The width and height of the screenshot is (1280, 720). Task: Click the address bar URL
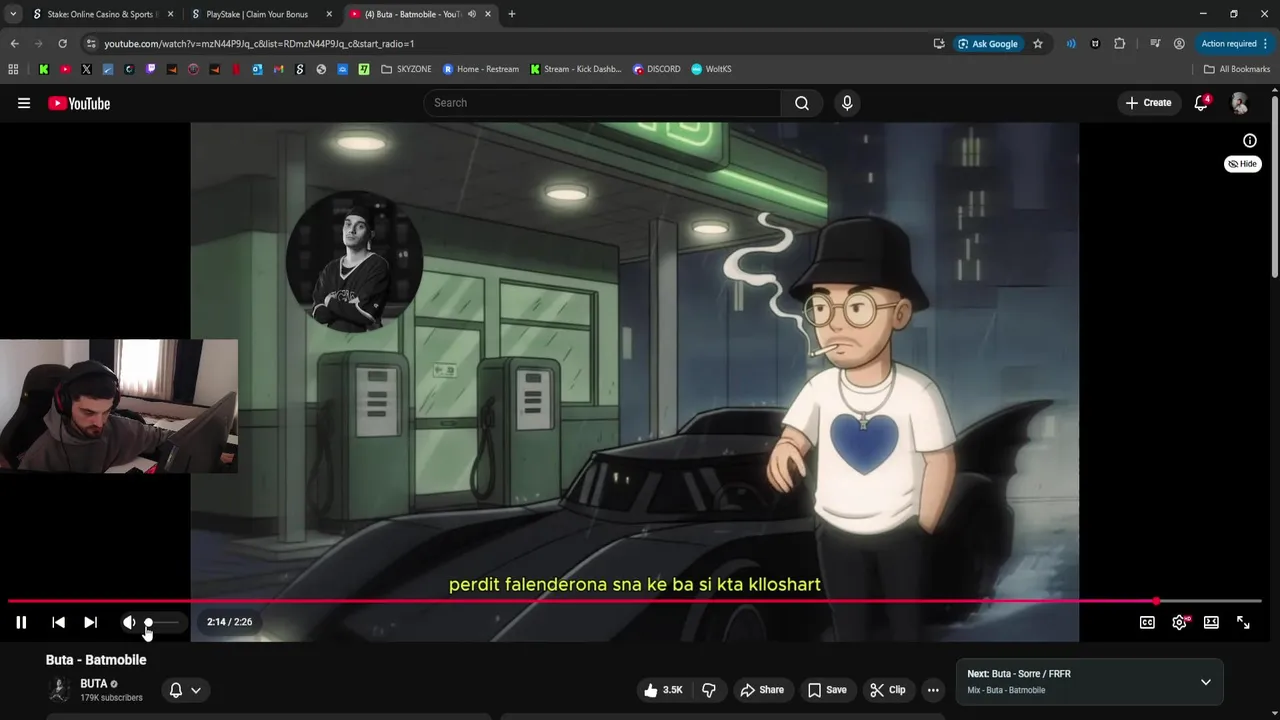tap(259, 44)
